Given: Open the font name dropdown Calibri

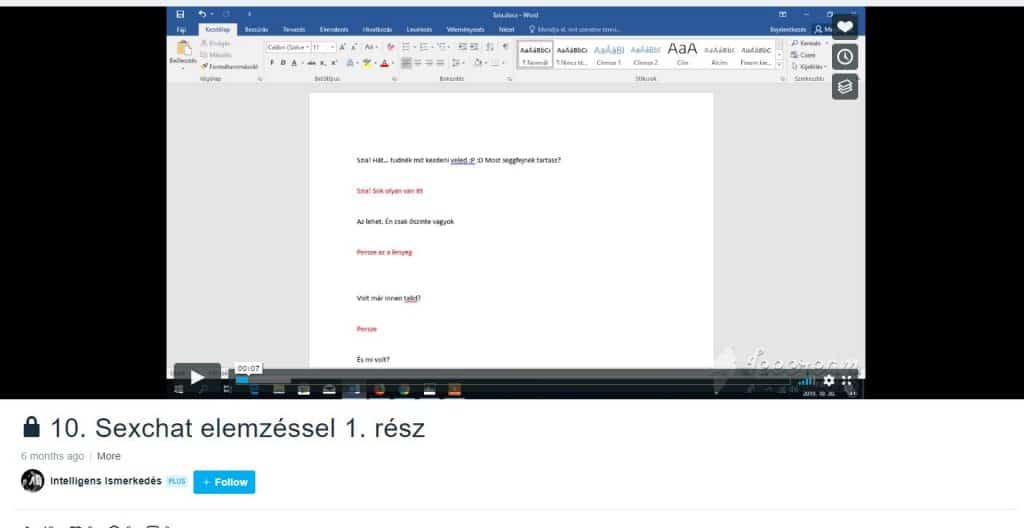Looking at the screenshot, I should [288, 47].
